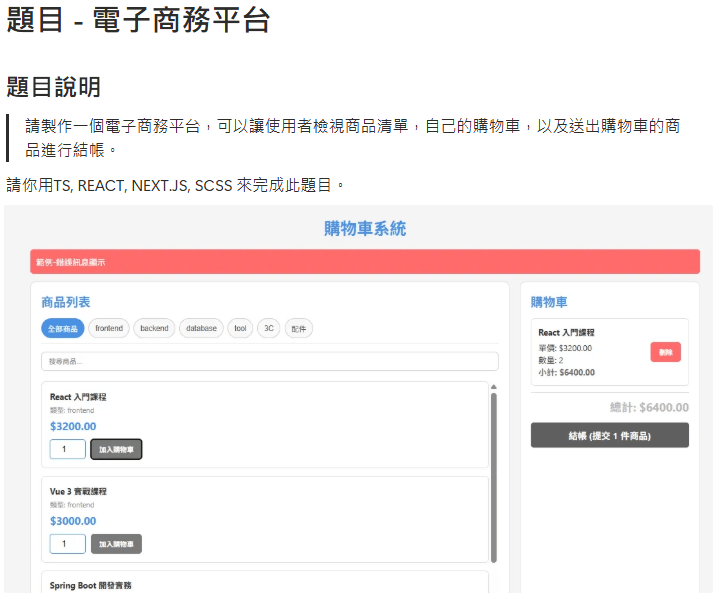The image size is (720, 599).
Task: Click the red error message banner
Action: (x=365, y=262)
